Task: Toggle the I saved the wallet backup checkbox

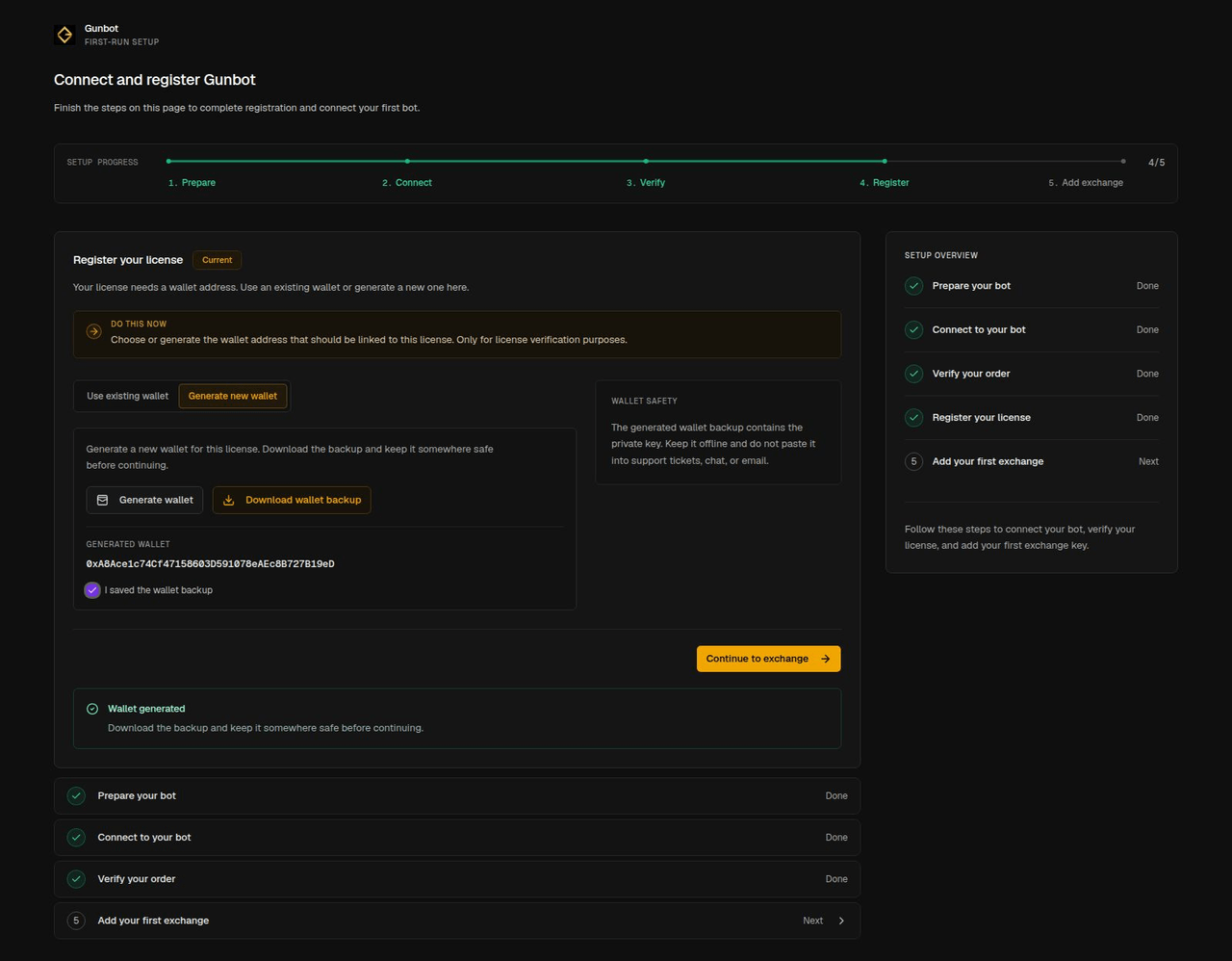Action: click(92, 590)
